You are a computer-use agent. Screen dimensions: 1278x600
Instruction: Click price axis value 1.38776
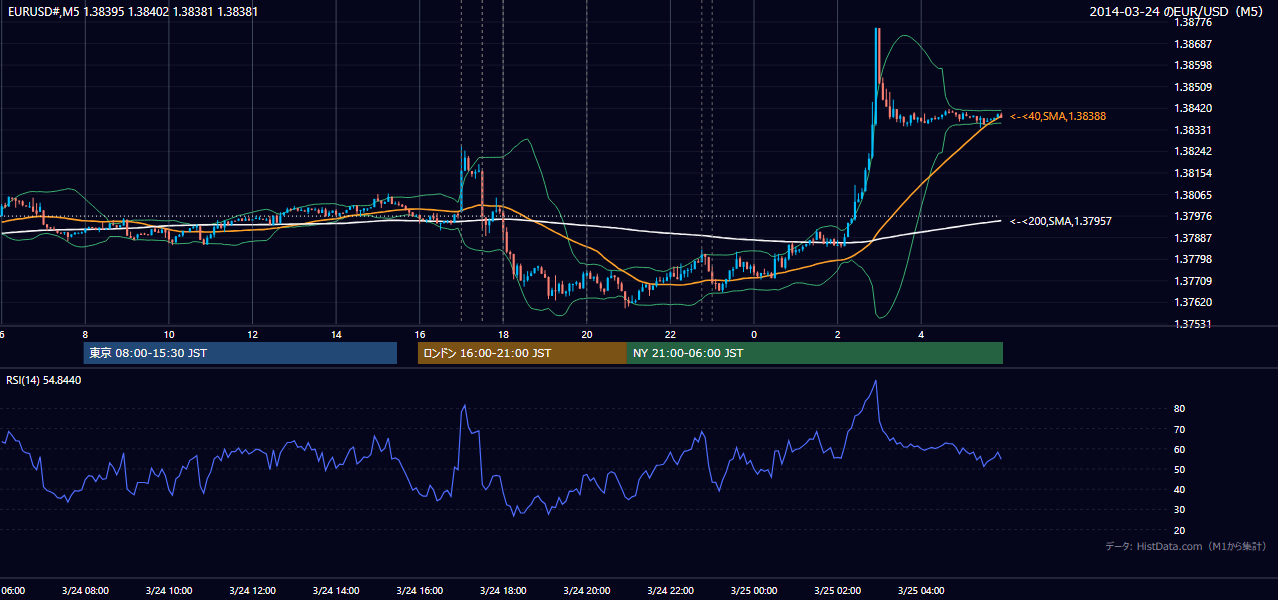1193,22
